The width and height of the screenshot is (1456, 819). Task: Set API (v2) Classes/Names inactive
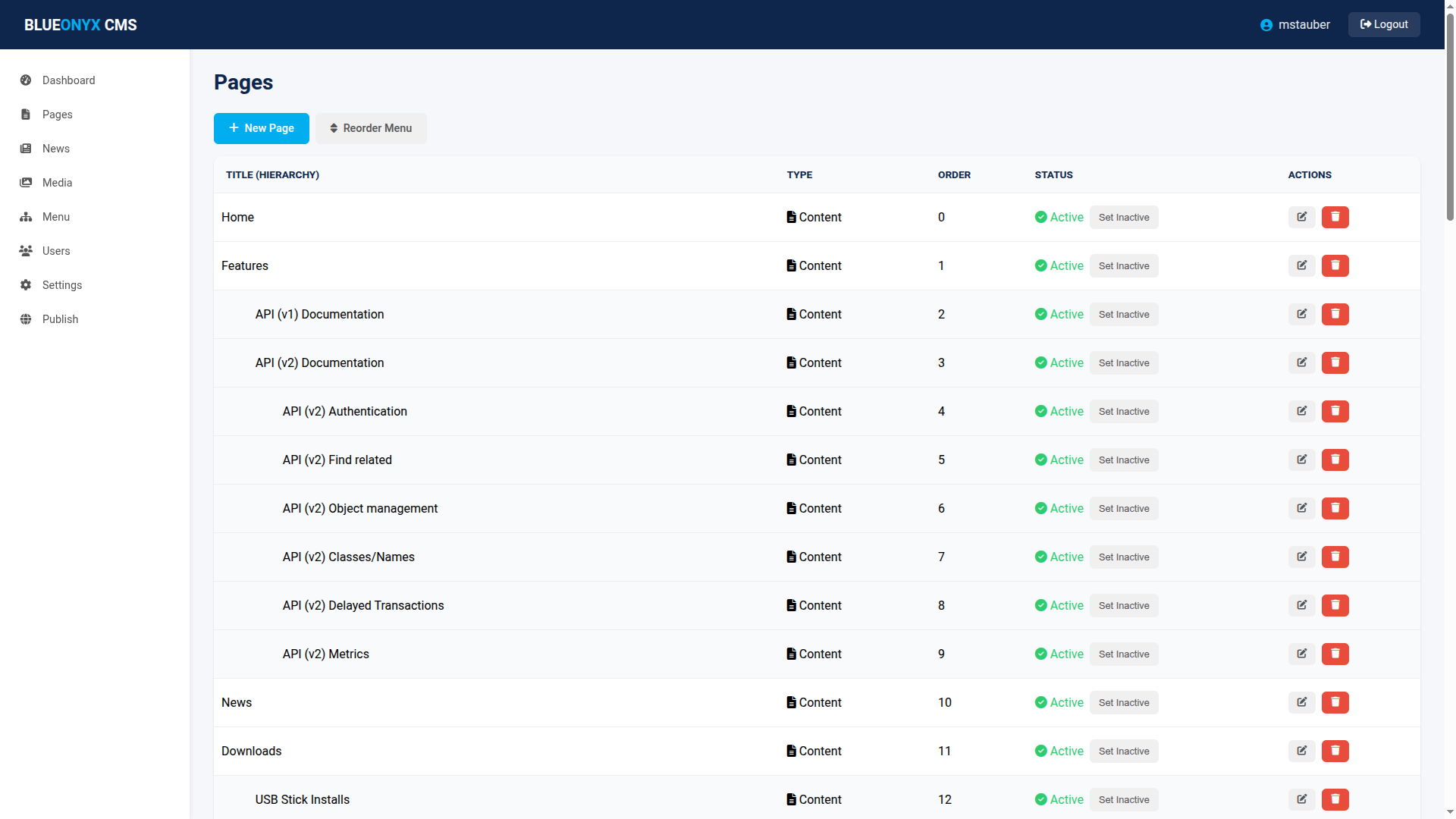pyautogui.click(x=1123, y=557)
